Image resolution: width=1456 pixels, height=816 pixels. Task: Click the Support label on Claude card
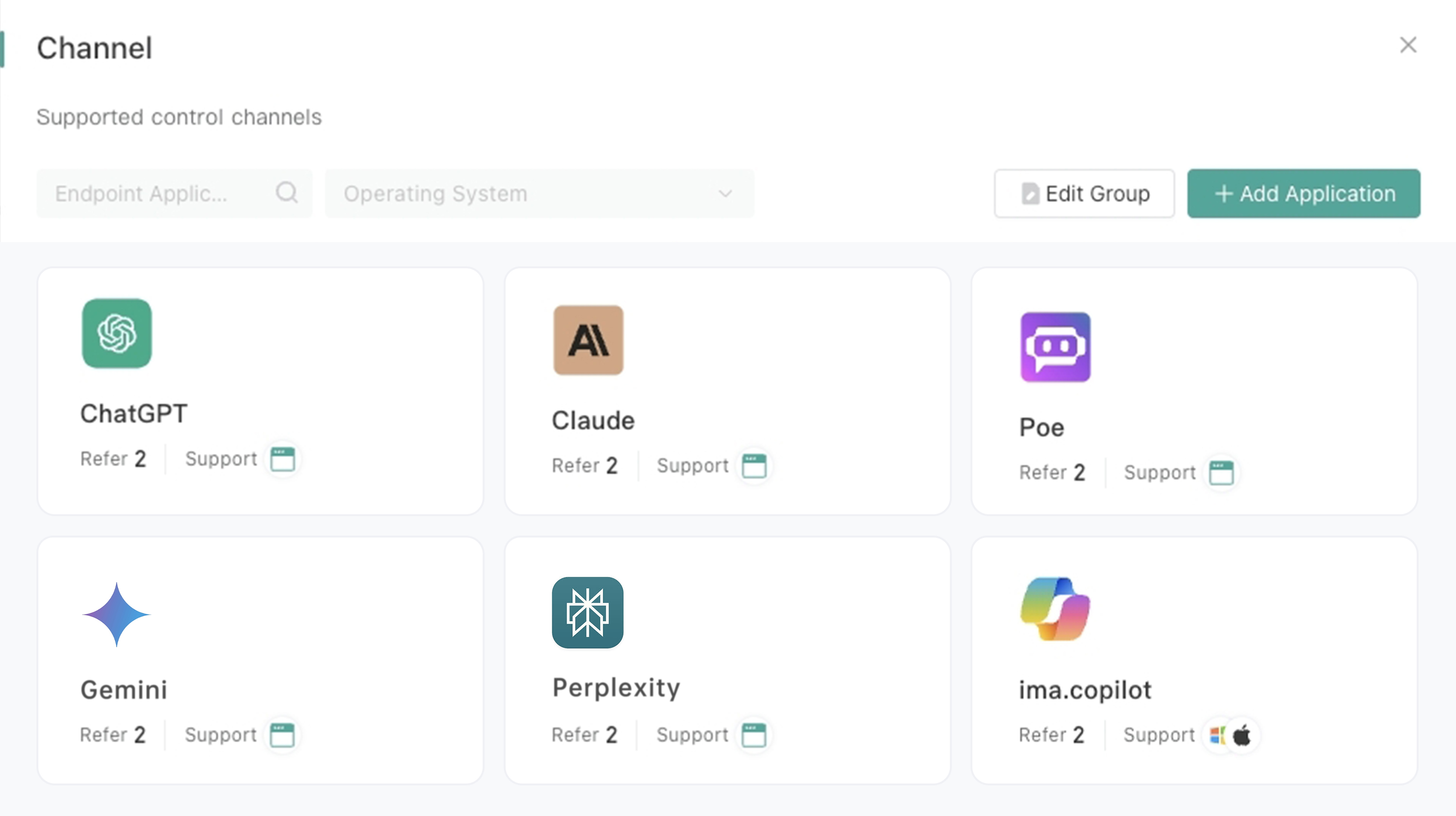point(693,466)
